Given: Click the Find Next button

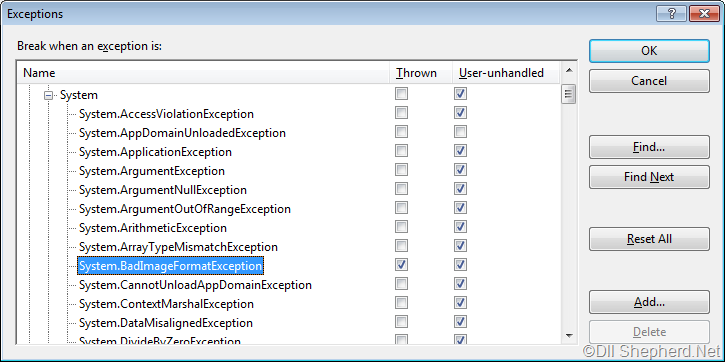Looking at the screenshot, I should coord(649,177).
